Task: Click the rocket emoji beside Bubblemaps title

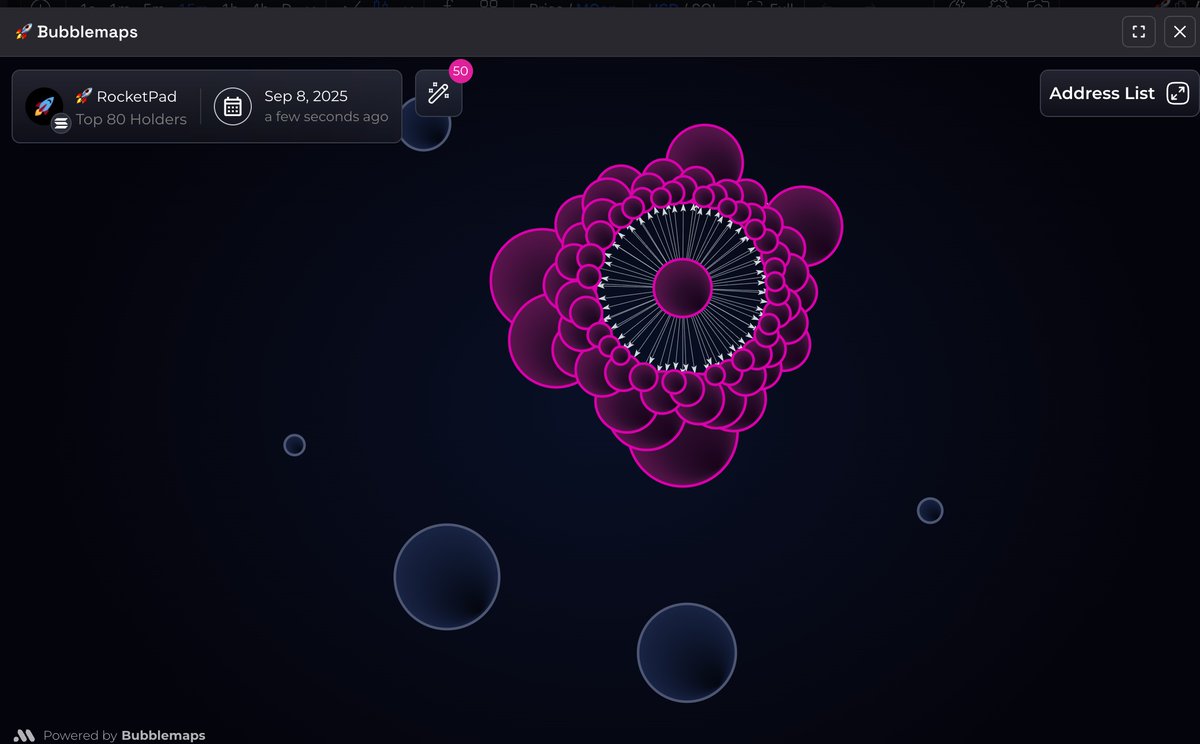Action: pyautogui.click(x=24, y=32)
